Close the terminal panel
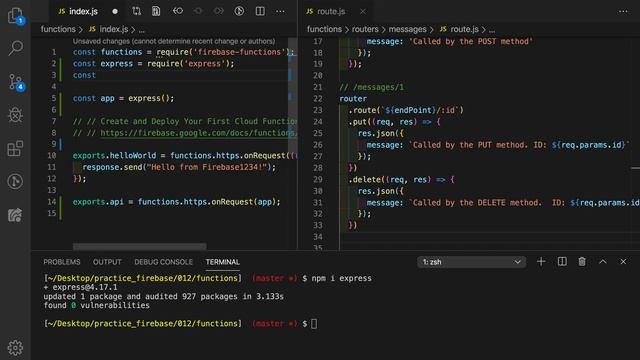The height and width of the screenshot is (360, 640). [x=623, y=262]
